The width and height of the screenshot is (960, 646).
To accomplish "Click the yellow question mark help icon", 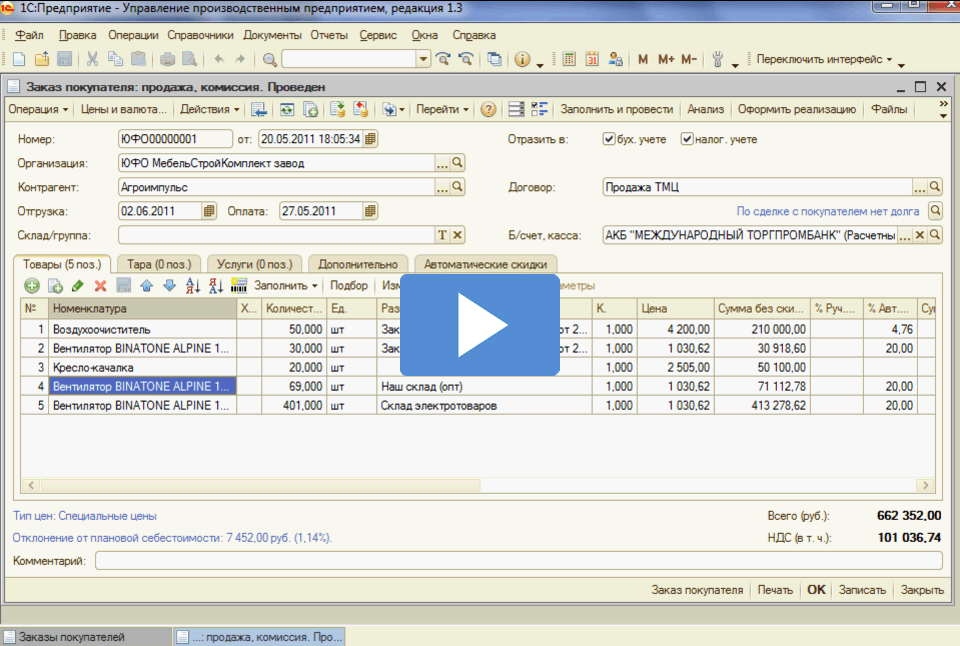I will click(x=488, y=110).
